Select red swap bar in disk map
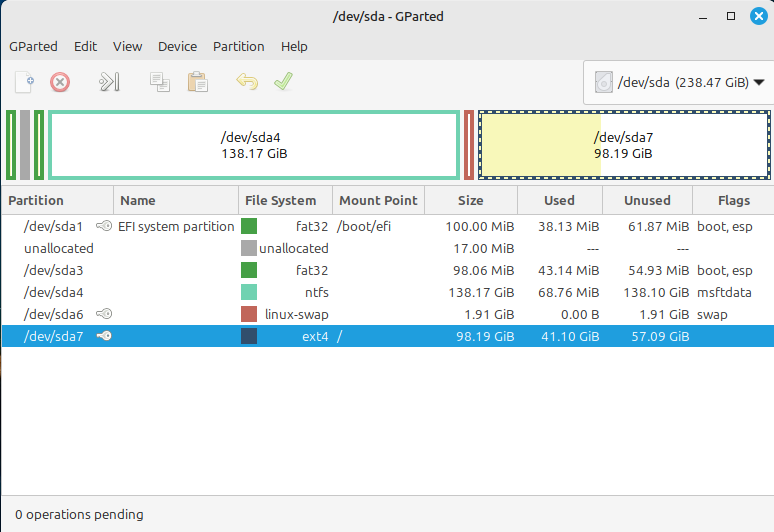Viewport: 774px width, 532px height. coord(469,145)
